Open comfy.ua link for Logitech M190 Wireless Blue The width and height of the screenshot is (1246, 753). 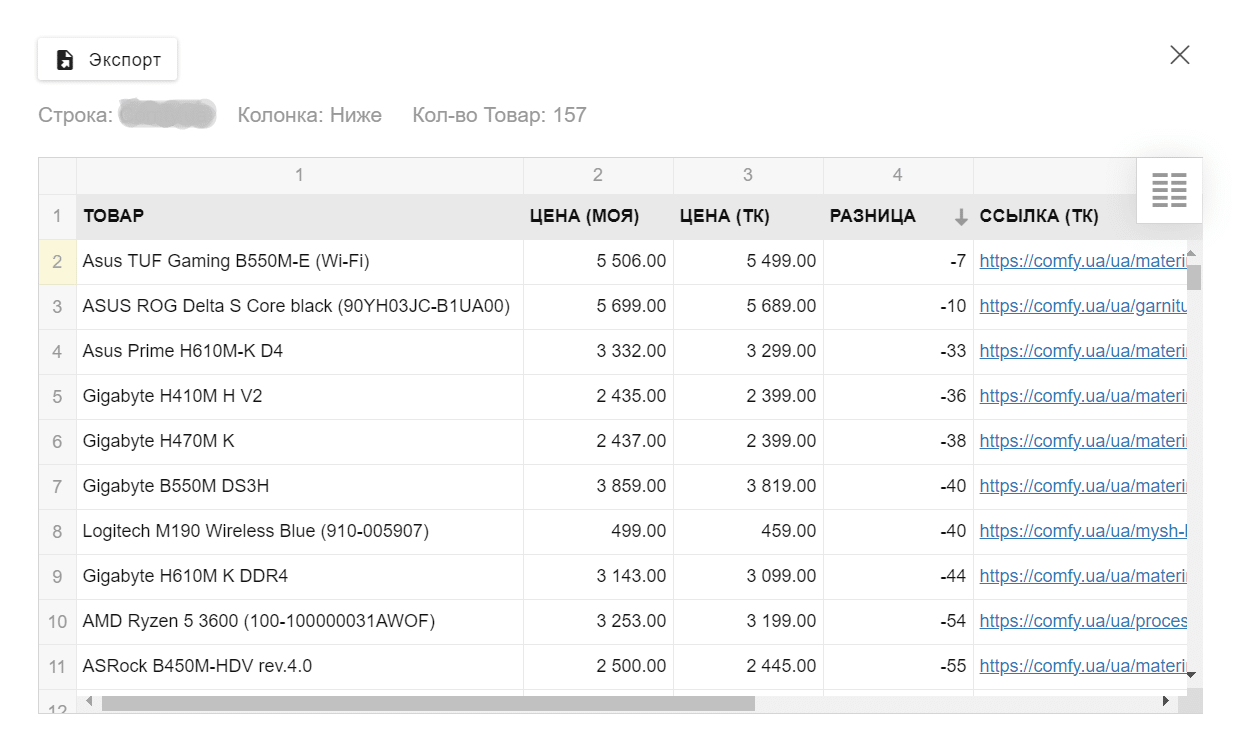(1083, 532)
